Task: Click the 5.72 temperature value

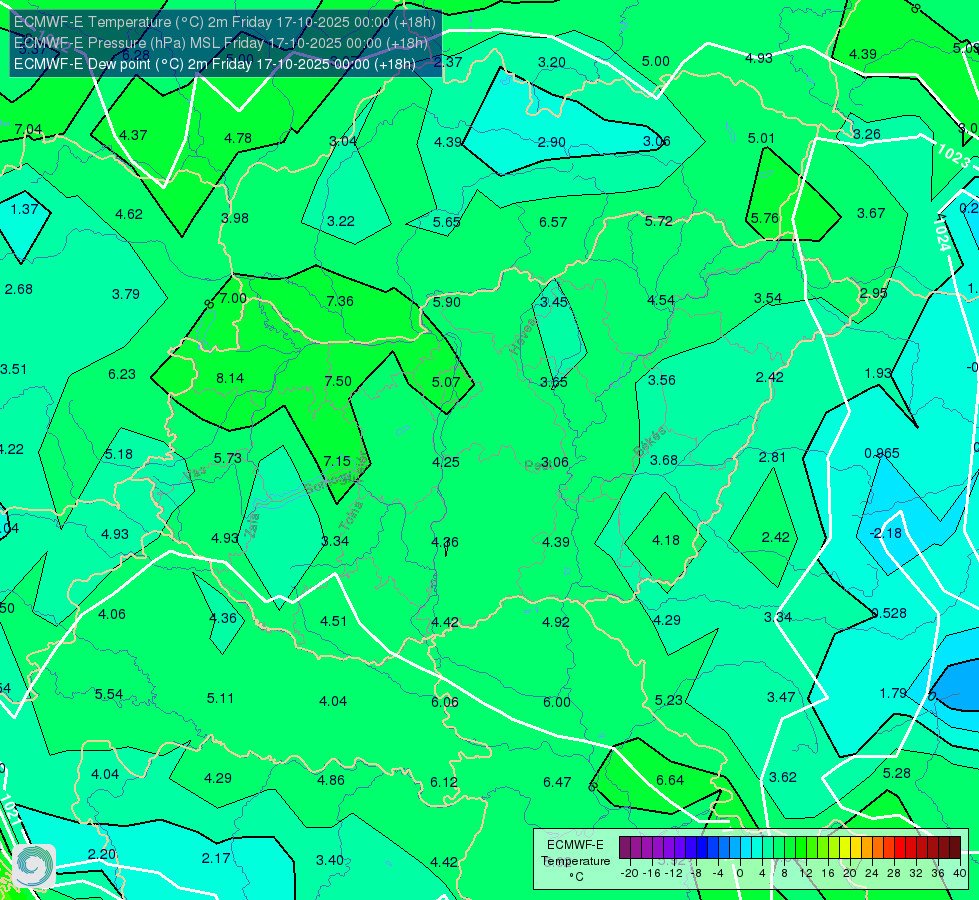Action: point(658,221)
